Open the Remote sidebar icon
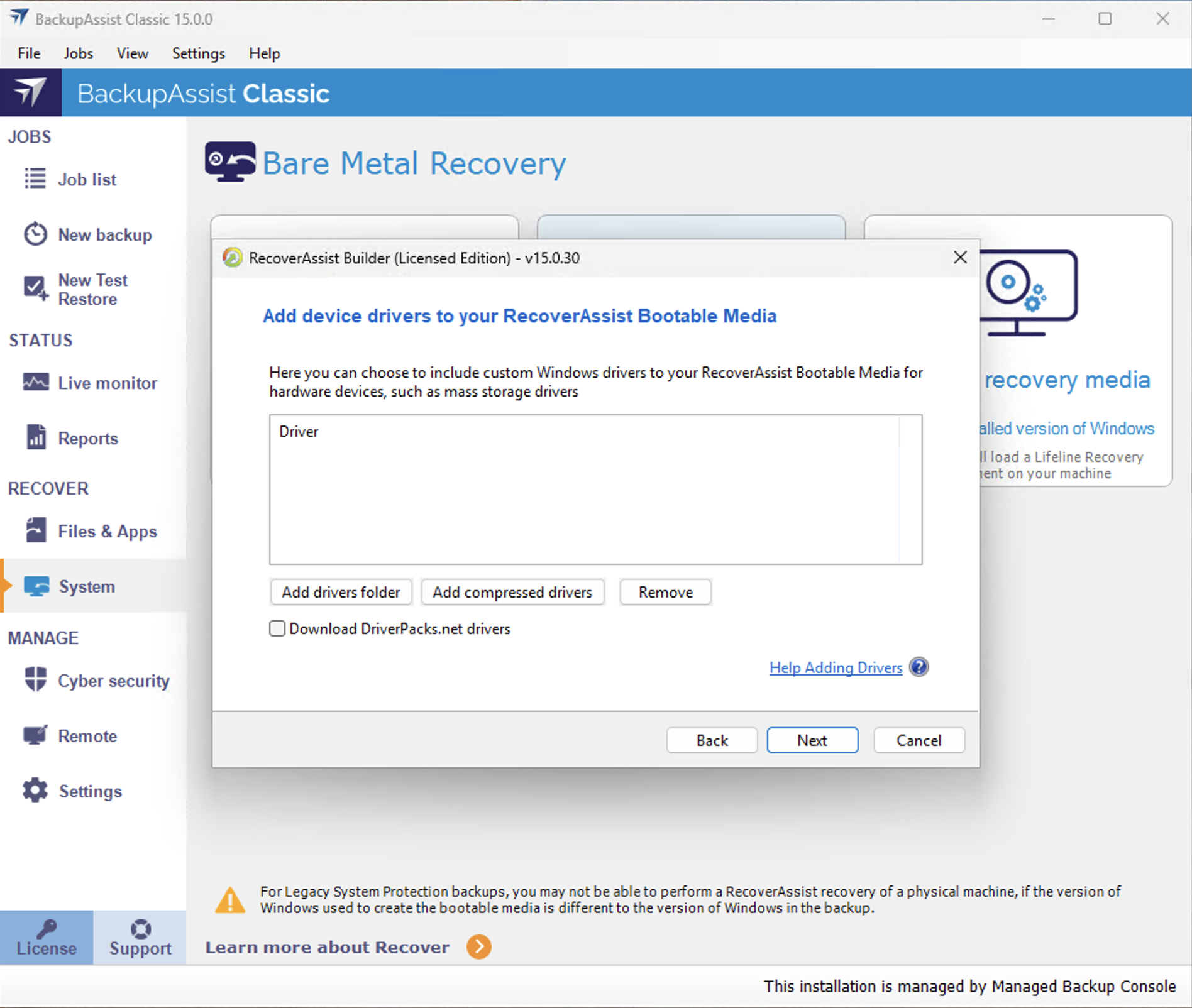The image size is (1192, 1008). click(36, 735)
